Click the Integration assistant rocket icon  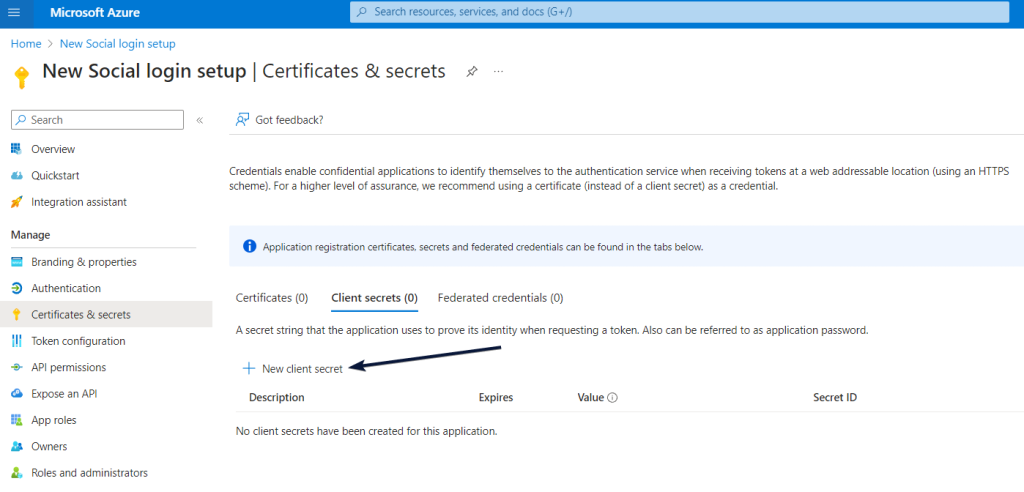point(16,202)
